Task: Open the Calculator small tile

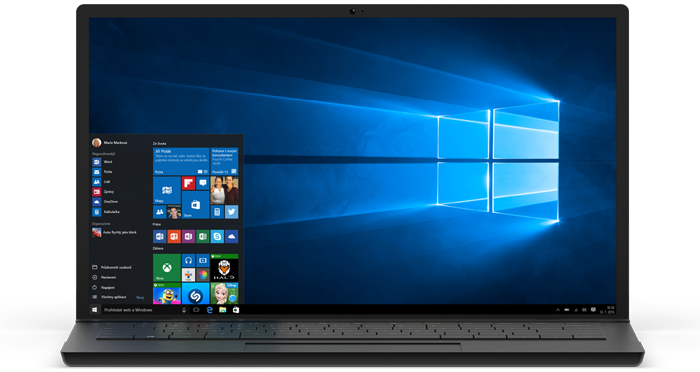Action: coord(217,212)
